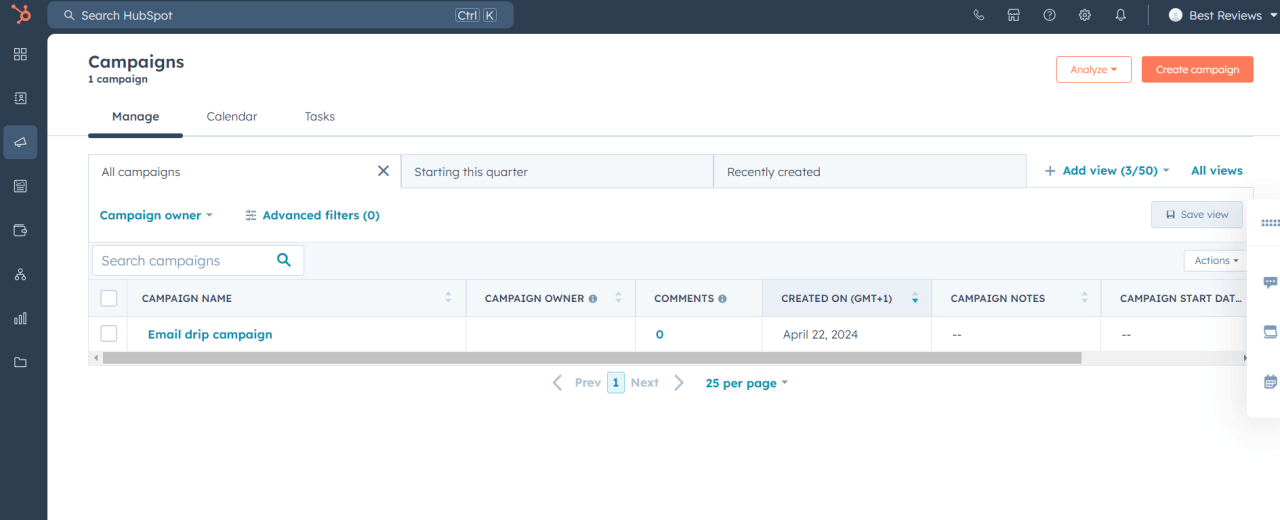Open the Marketplace store icon
Screen dimensions: 1280x520
click(x=1014, y=15)
